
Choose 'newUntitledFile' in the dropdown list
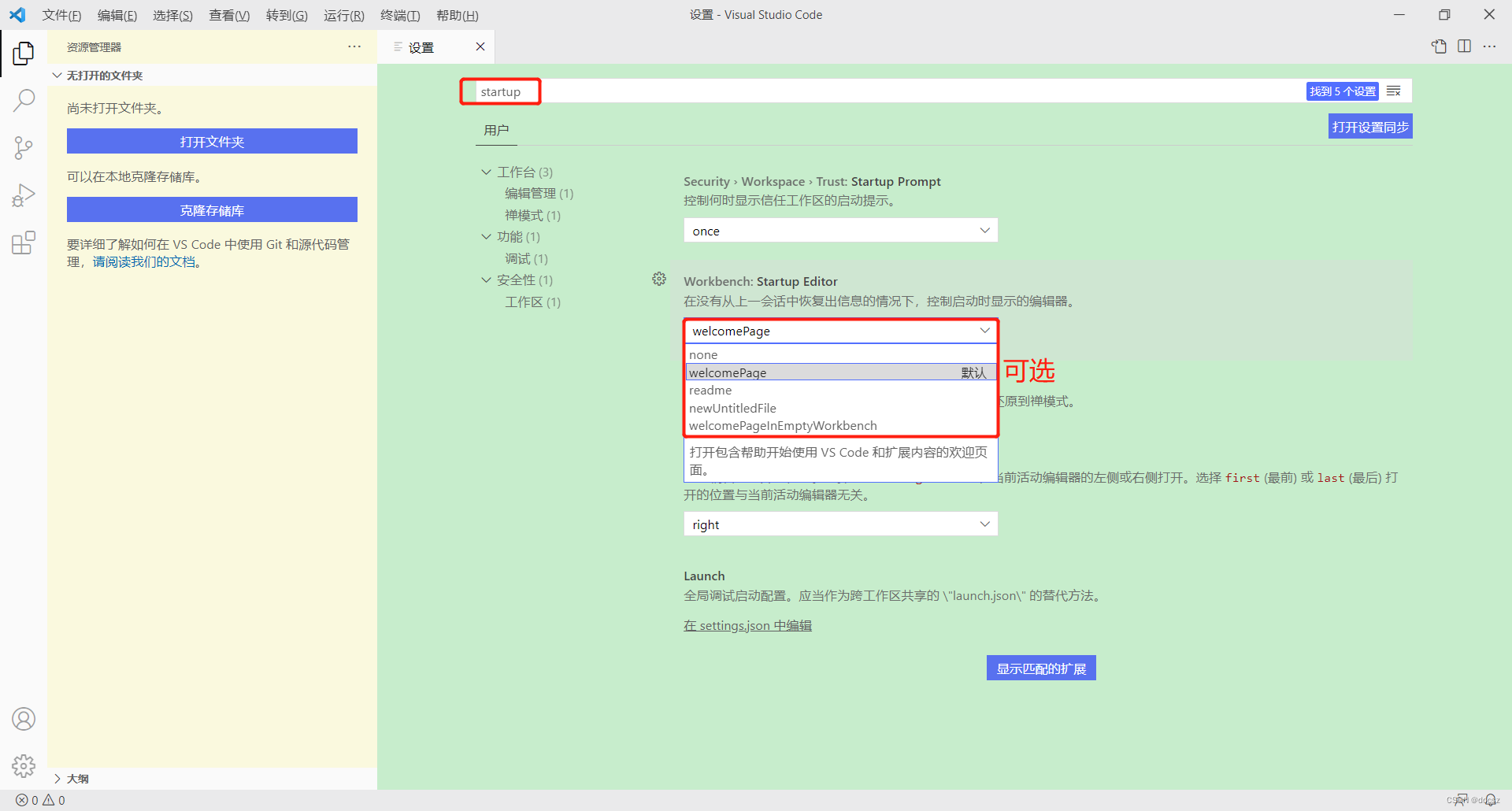point(840,408)
